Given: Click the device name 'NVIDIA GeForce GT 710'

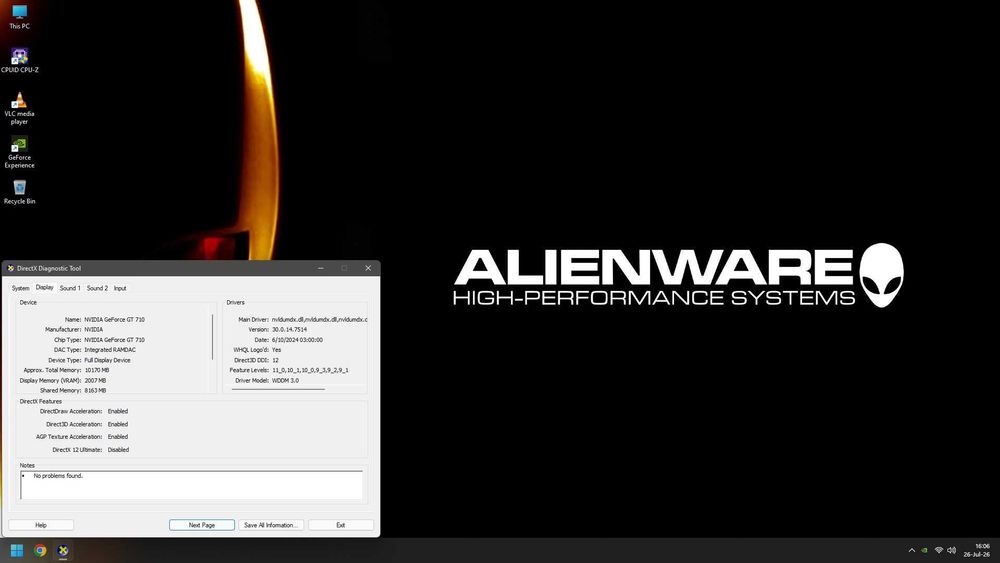Looking at the screenshot, I should [114, 319].
